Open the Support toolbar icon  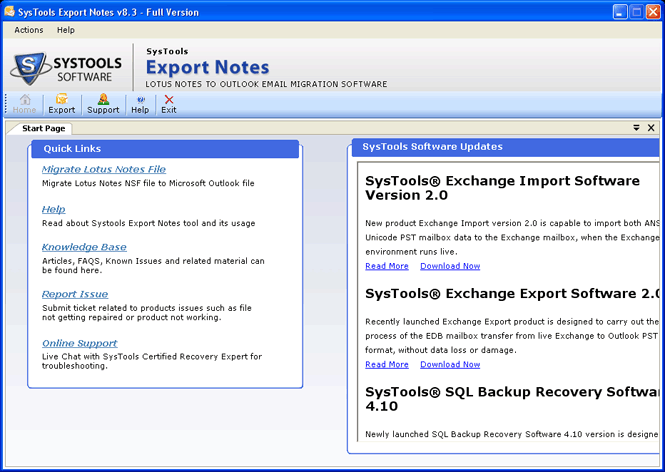[x=103, y=104]
